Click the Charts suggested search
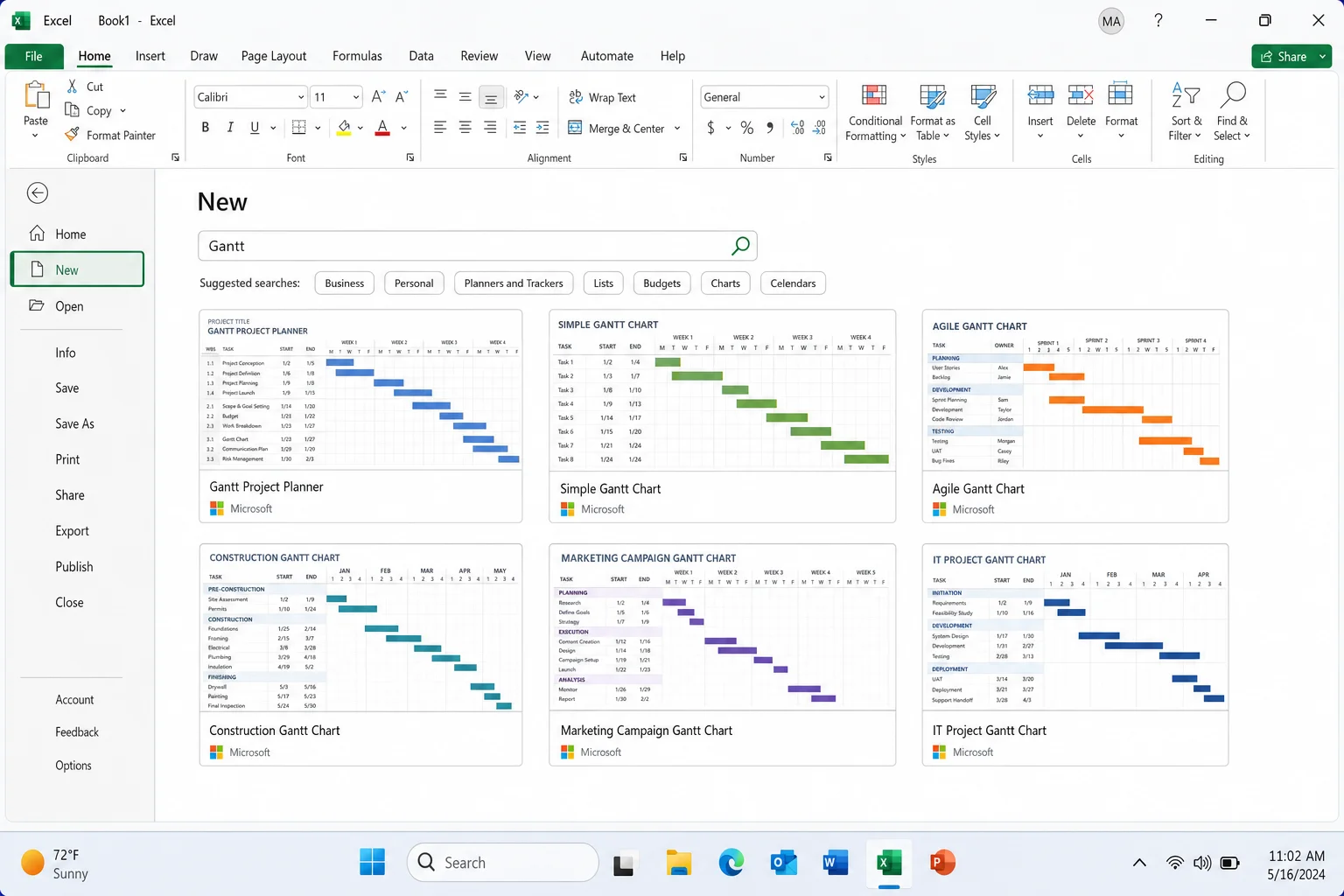 pos(725,283)
